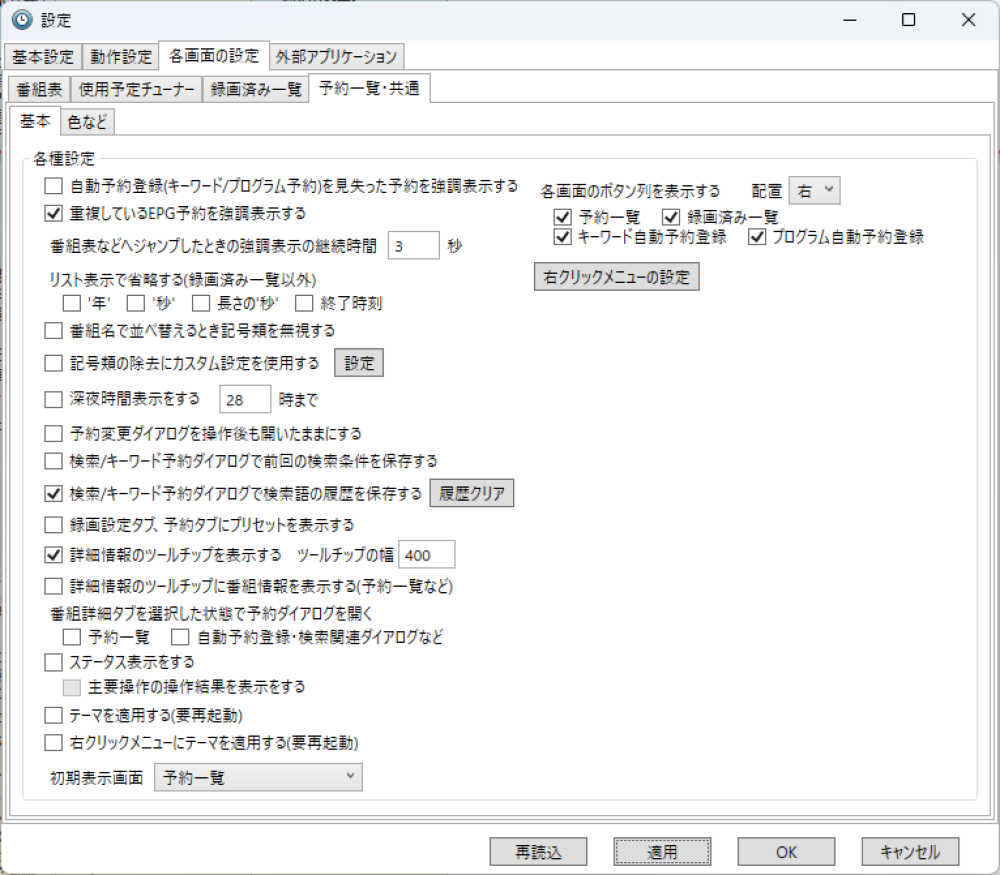
Task: Check the '年' omit checkbox
Action: tap(71, 303)
